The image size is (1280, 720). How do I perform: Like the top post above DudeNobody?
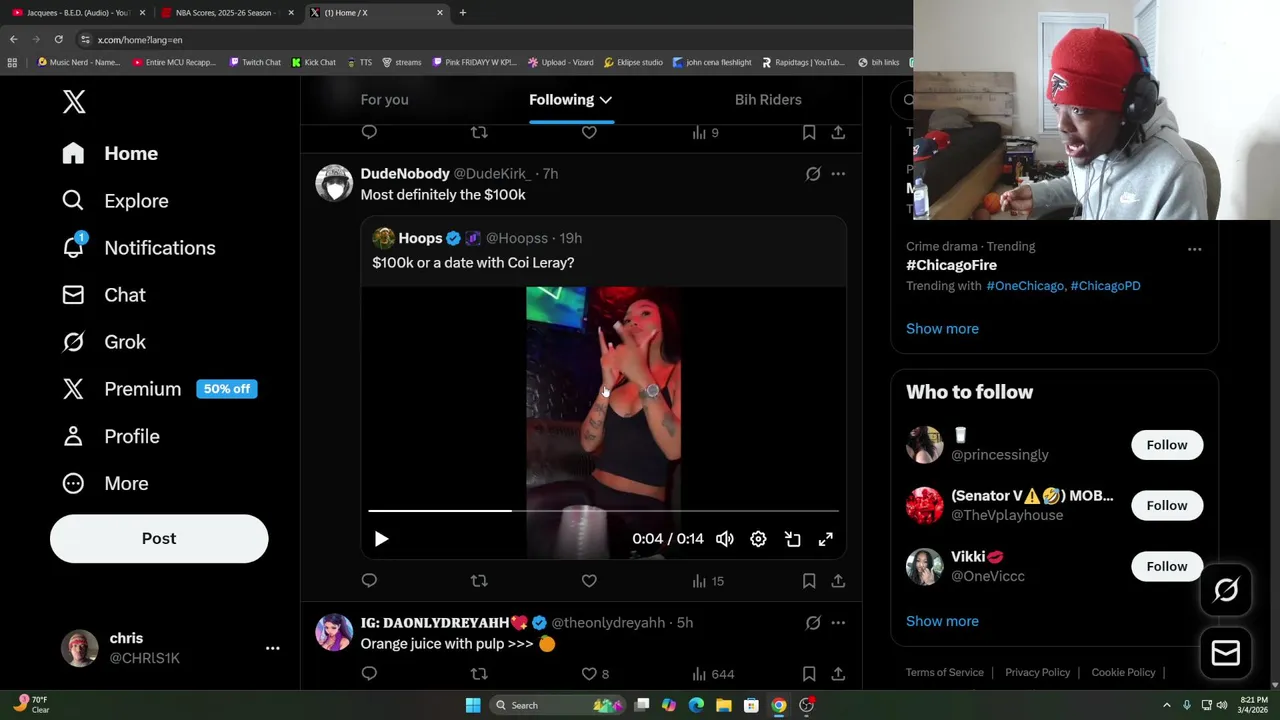(589, 132)
